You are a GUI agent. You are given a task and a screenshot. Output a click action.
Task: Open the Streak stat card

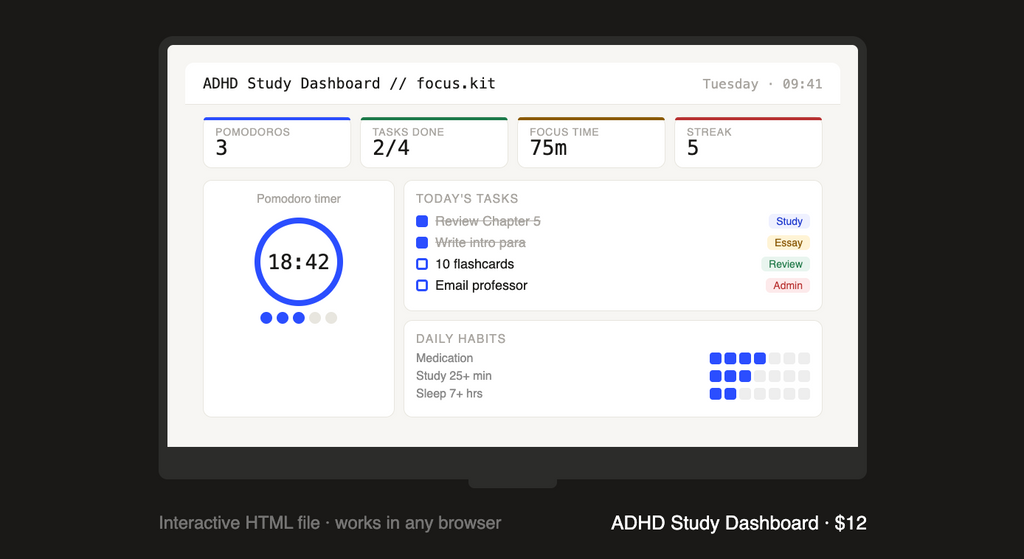(748, 142)
